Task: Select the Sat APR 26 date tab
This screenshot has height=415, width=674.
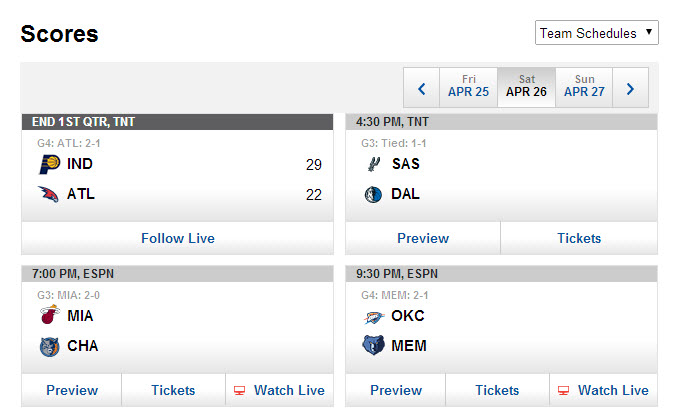Action: click(526, 87)
